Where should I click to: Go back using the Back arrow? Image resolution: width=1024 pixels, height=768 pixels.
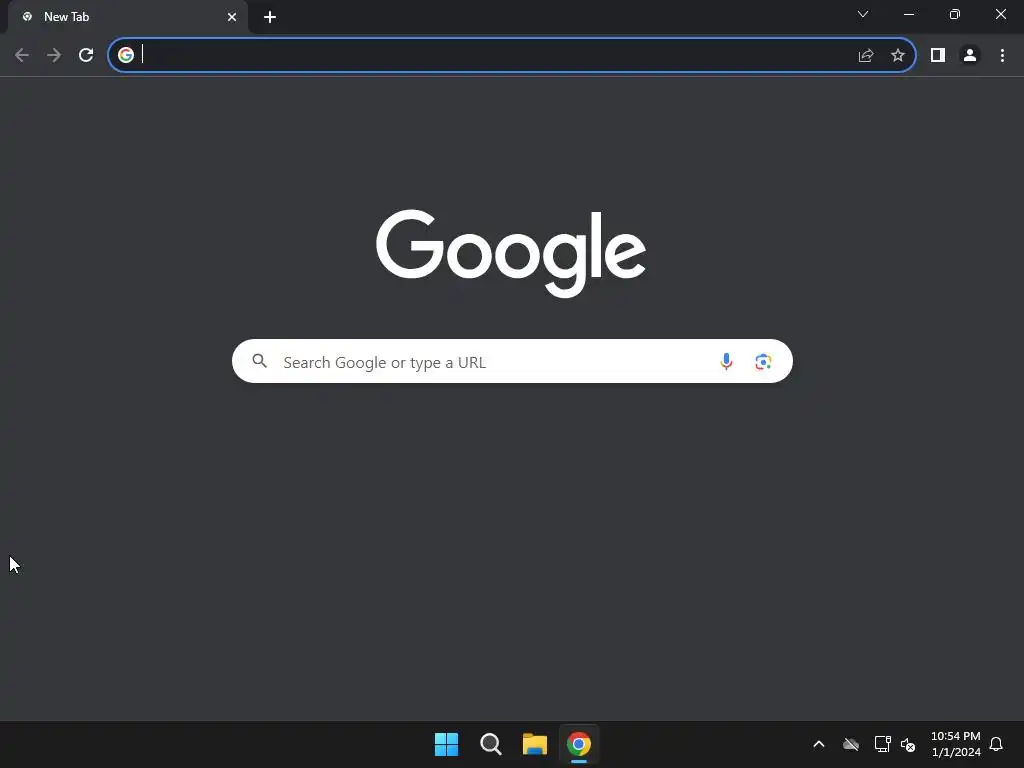[22, 55]
